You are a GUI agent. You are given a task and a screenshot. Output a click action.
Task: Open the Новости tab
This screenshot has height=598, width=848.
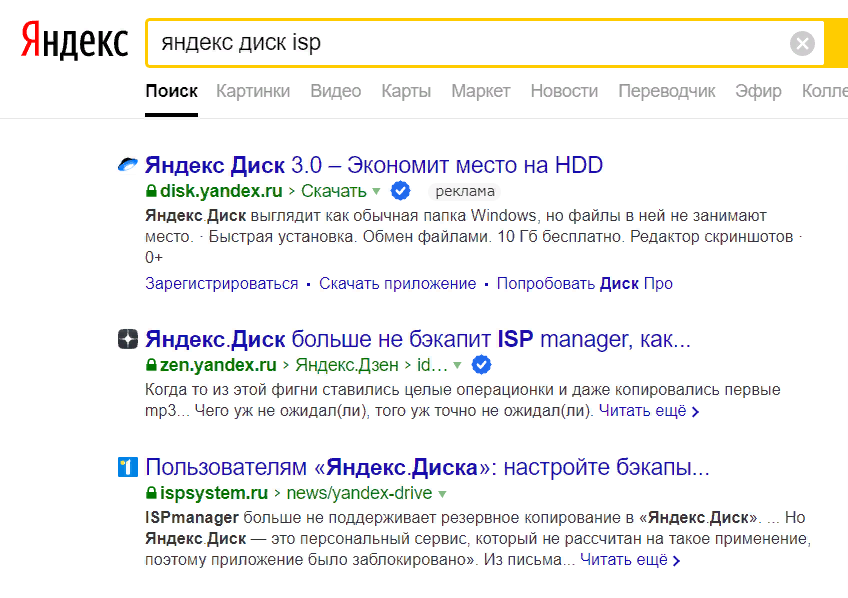pyautogui.click(x=564, y=91)
